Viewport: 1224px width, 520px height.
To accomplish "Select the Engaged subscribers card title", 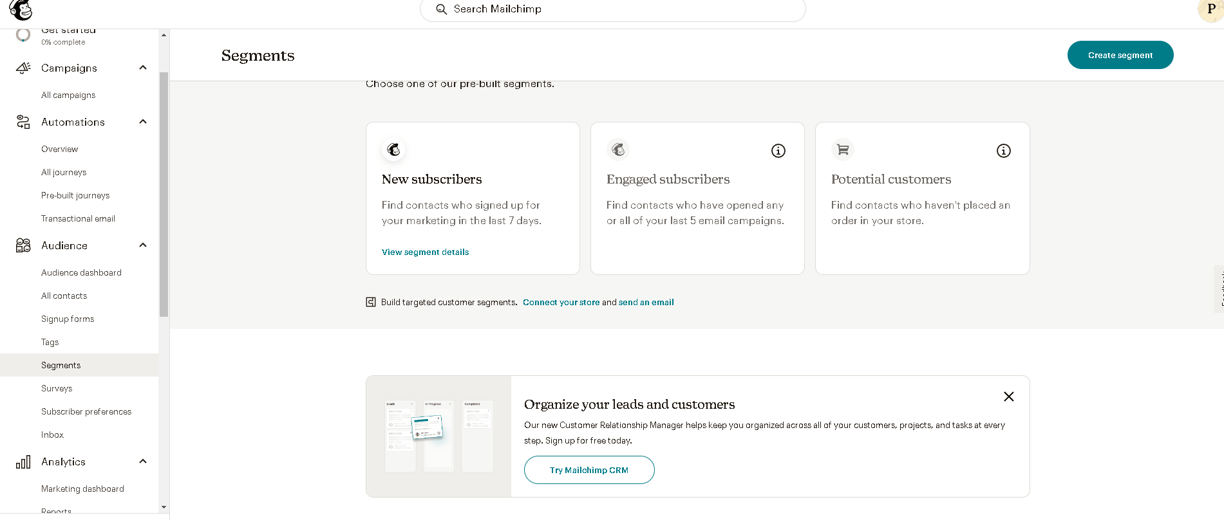I will 668,179.
